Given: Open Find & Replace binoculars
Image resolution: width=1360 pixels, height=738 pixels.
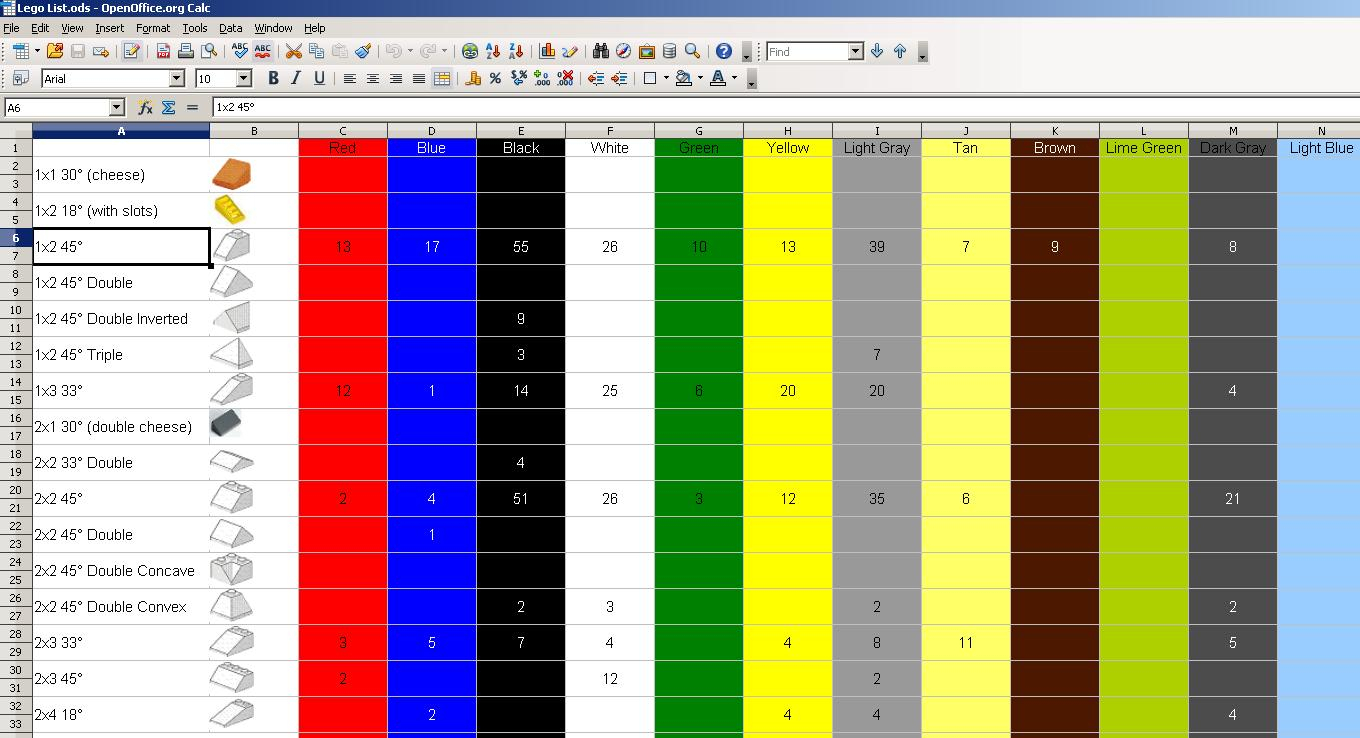Looking at the screenshot, I should tap(601, 51).
